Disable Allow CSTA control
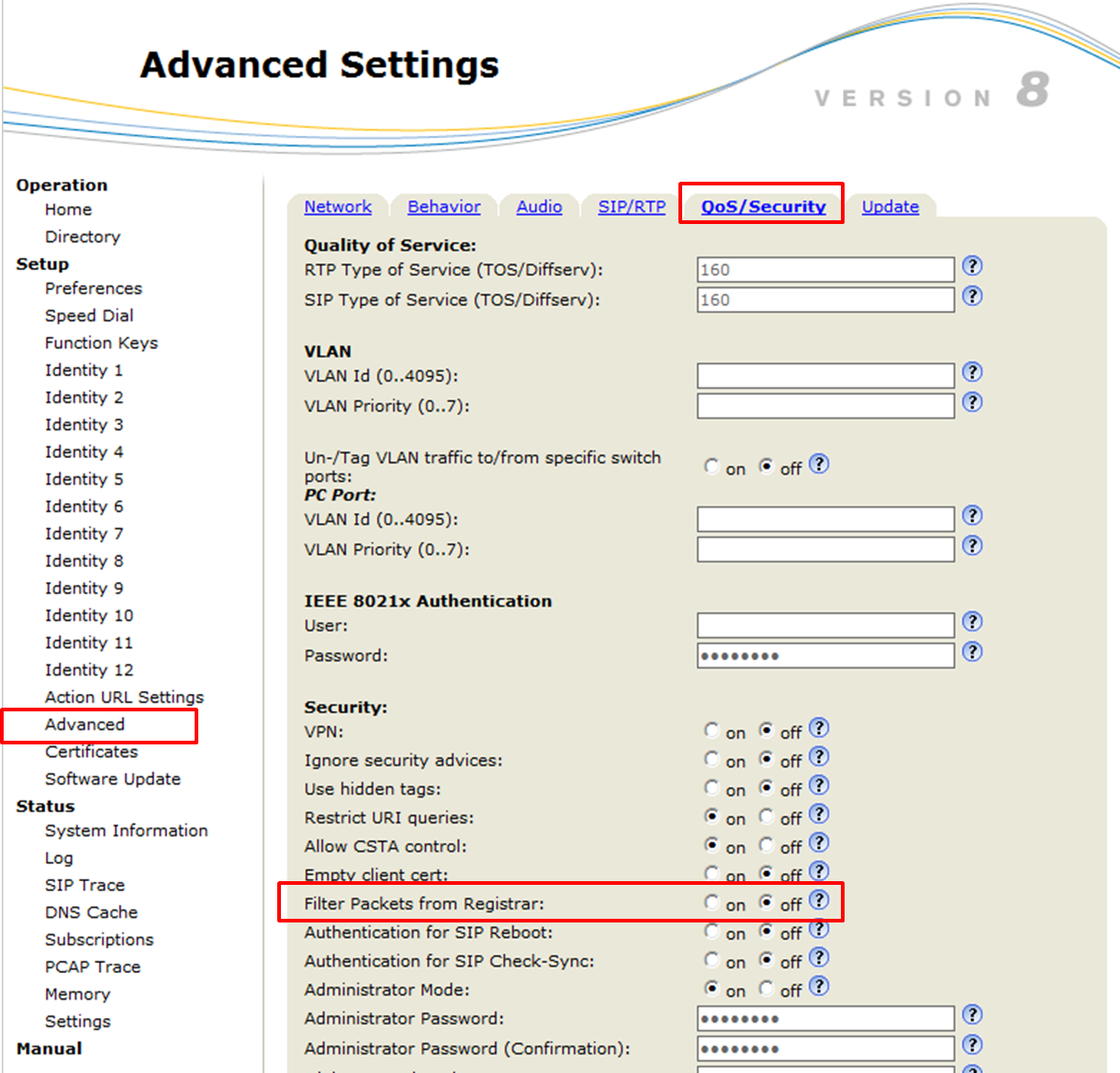Viewport: 1120px width, 1073px height. [767, 844]
